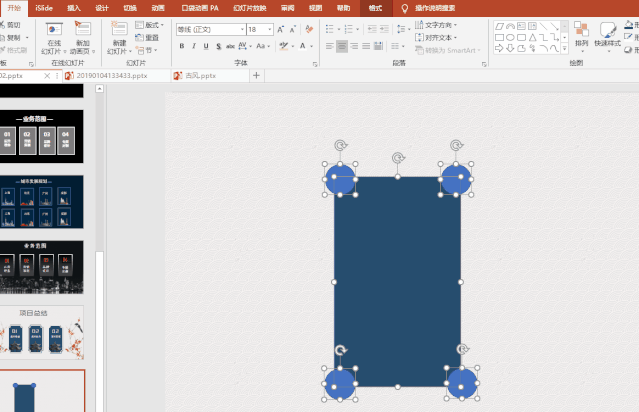This screenshot has width=639, height=412.
Task: Open the iSlide ribbon tab
Action: [x=44, y=8]
